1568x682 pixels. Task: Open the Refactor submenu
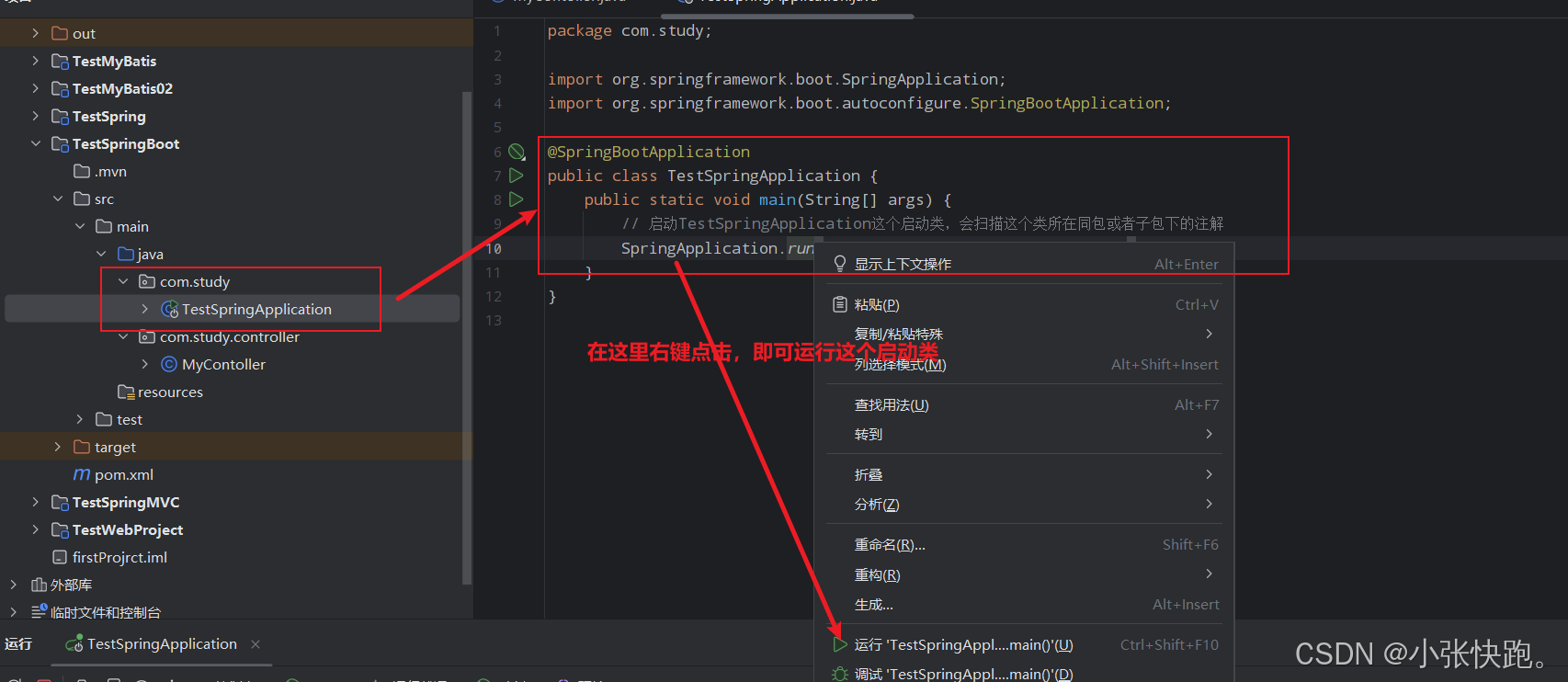(x=1025, y=574)
